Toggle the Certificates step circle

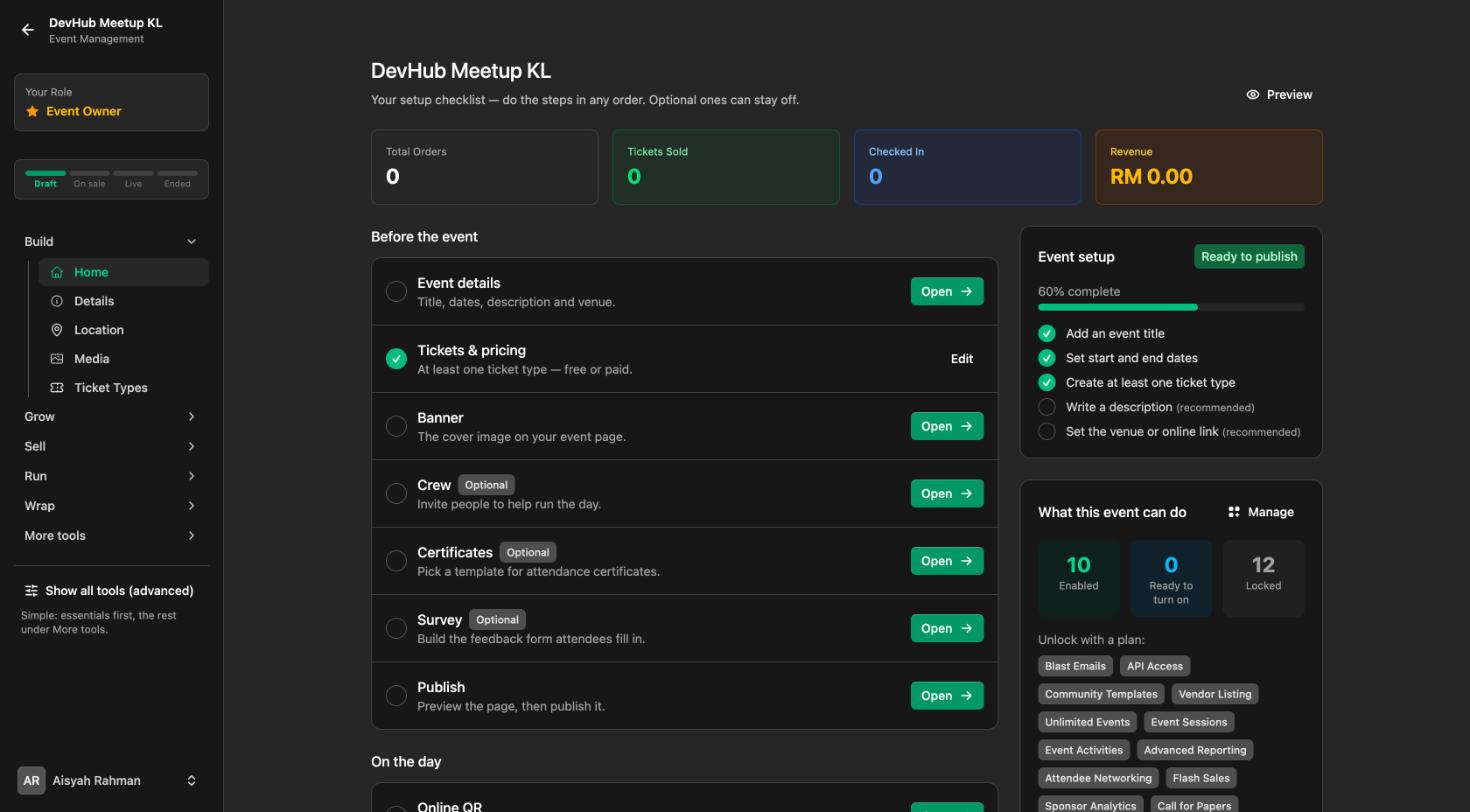pyautogui.click(x=396, y=561)
